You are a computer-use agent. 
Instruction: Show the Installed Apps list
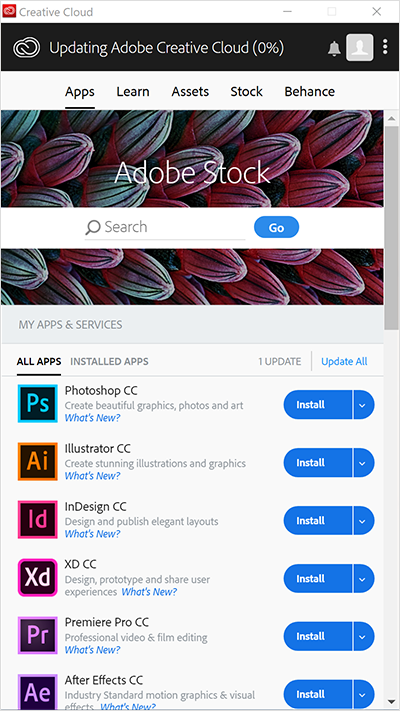click(109, 362)
